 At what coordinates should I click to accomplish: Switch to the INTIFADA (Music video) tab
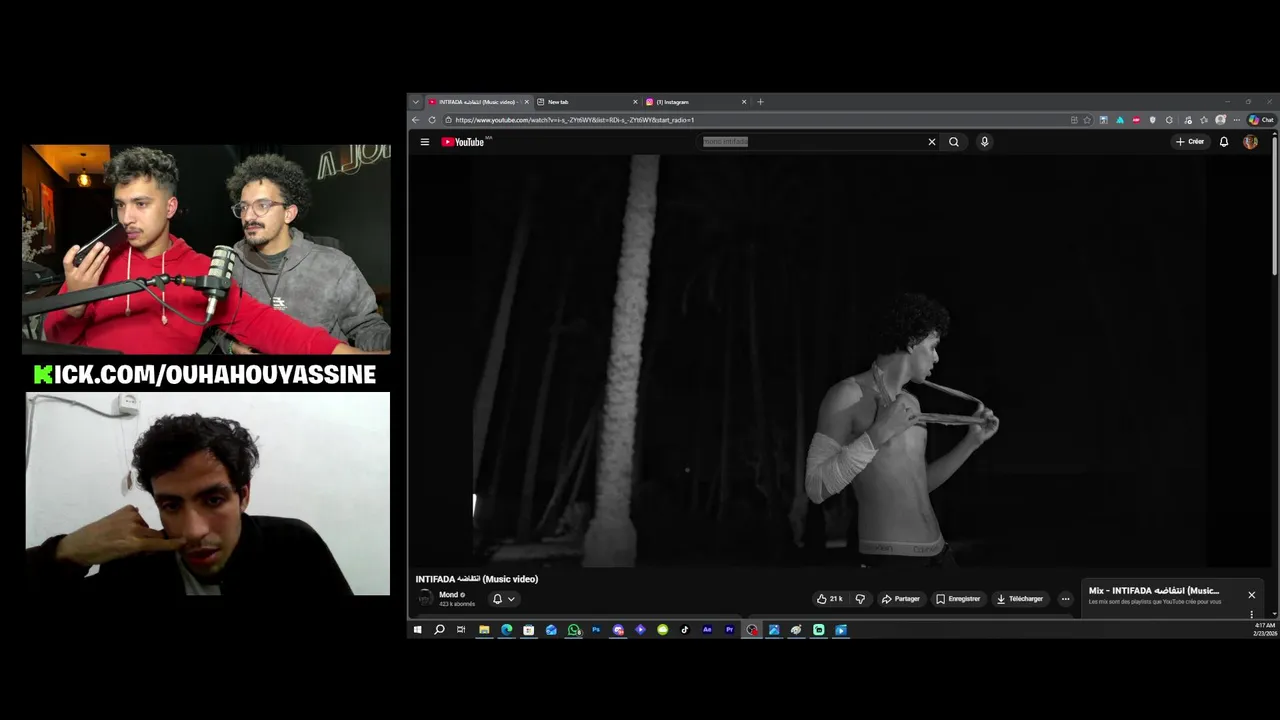(476, 102)
